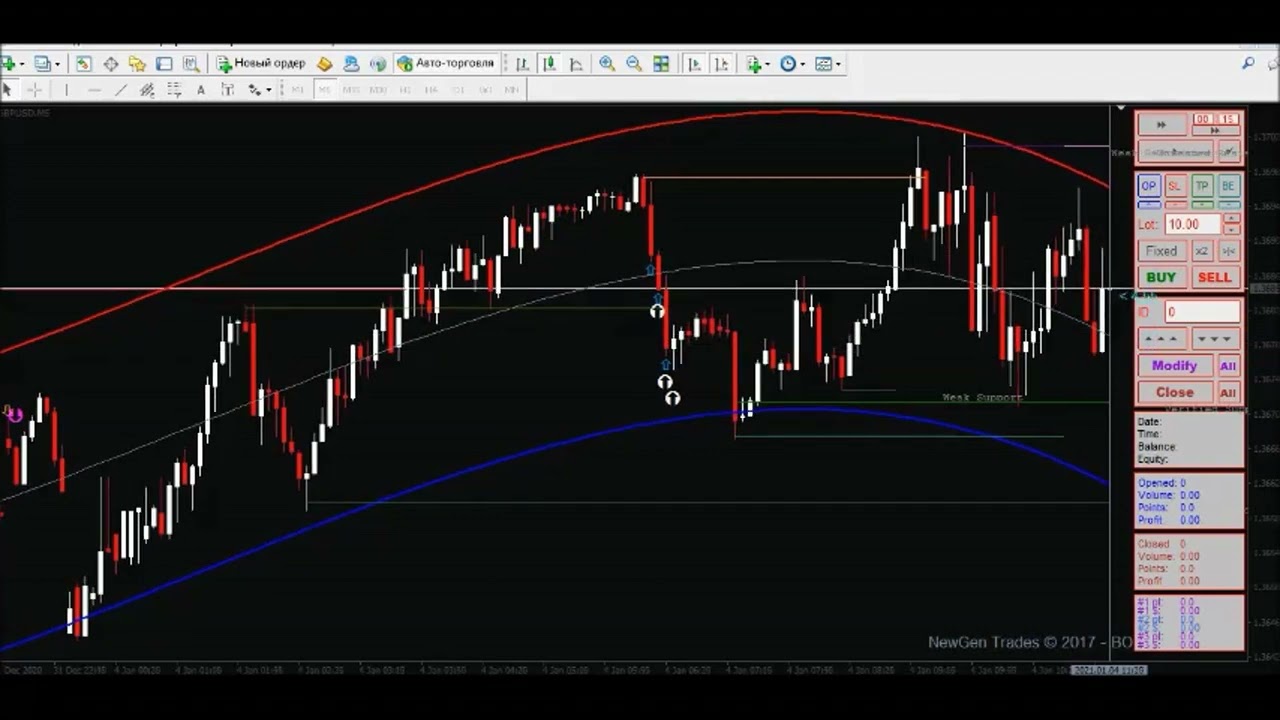This screenshot has width=1280, height=720.
Task: Open the profiles toolbar icon
Action: pyautogui.click(x=42, y=64)
